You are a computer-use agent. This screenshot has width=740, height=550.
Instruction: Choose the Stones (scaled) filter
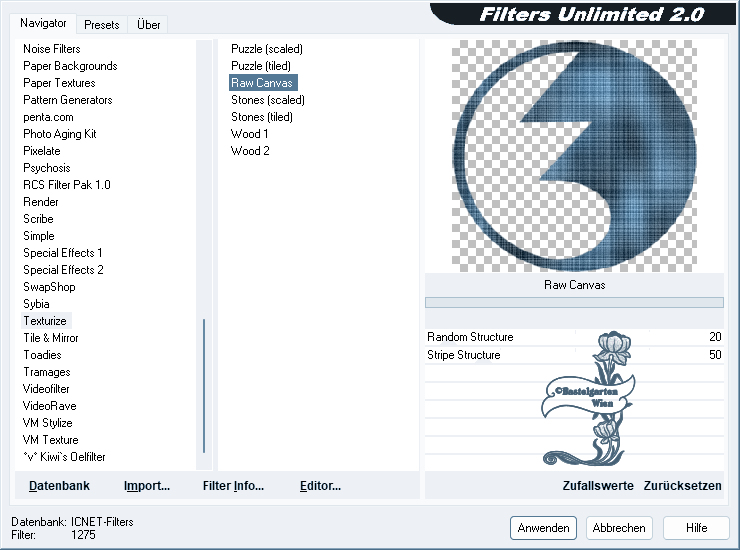[x=268, y=100]
